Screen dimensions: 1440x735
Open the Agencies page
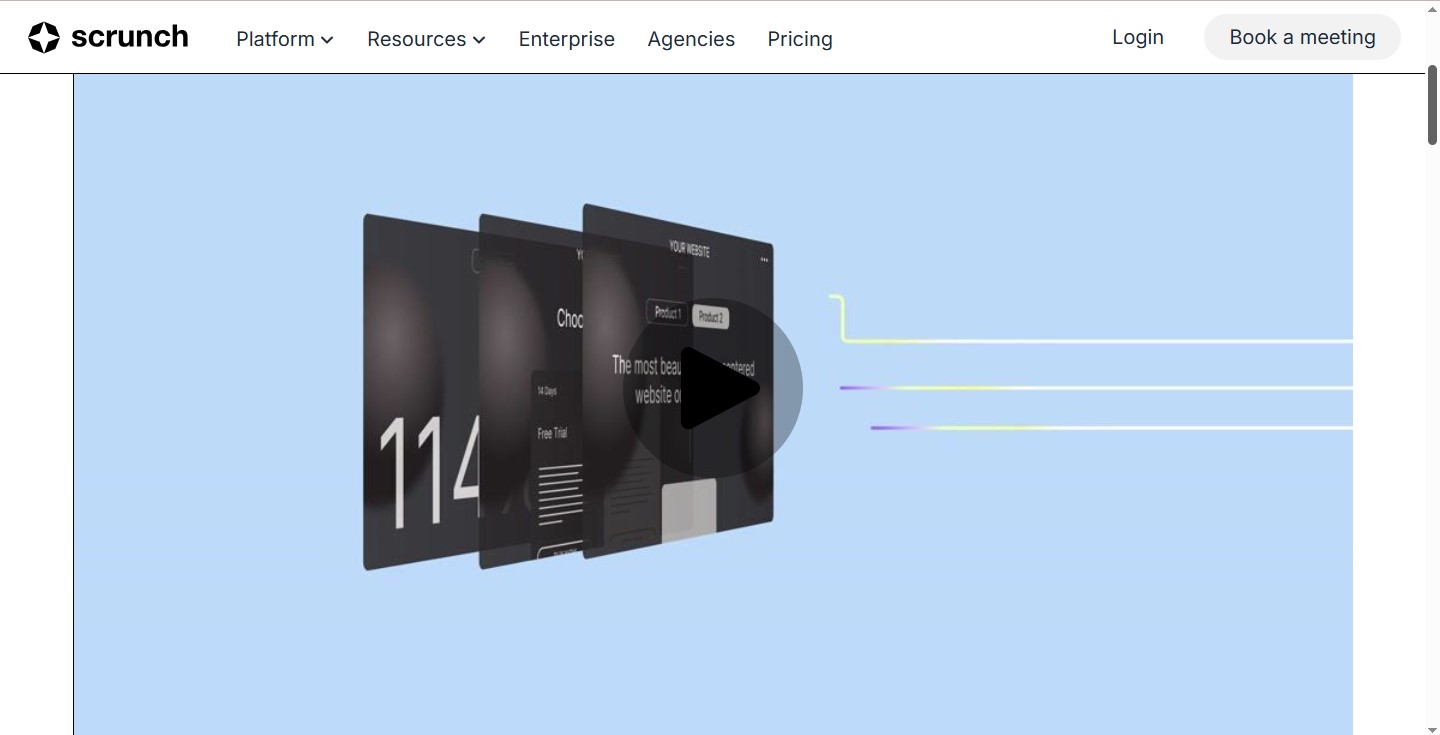tap(691, 39)
